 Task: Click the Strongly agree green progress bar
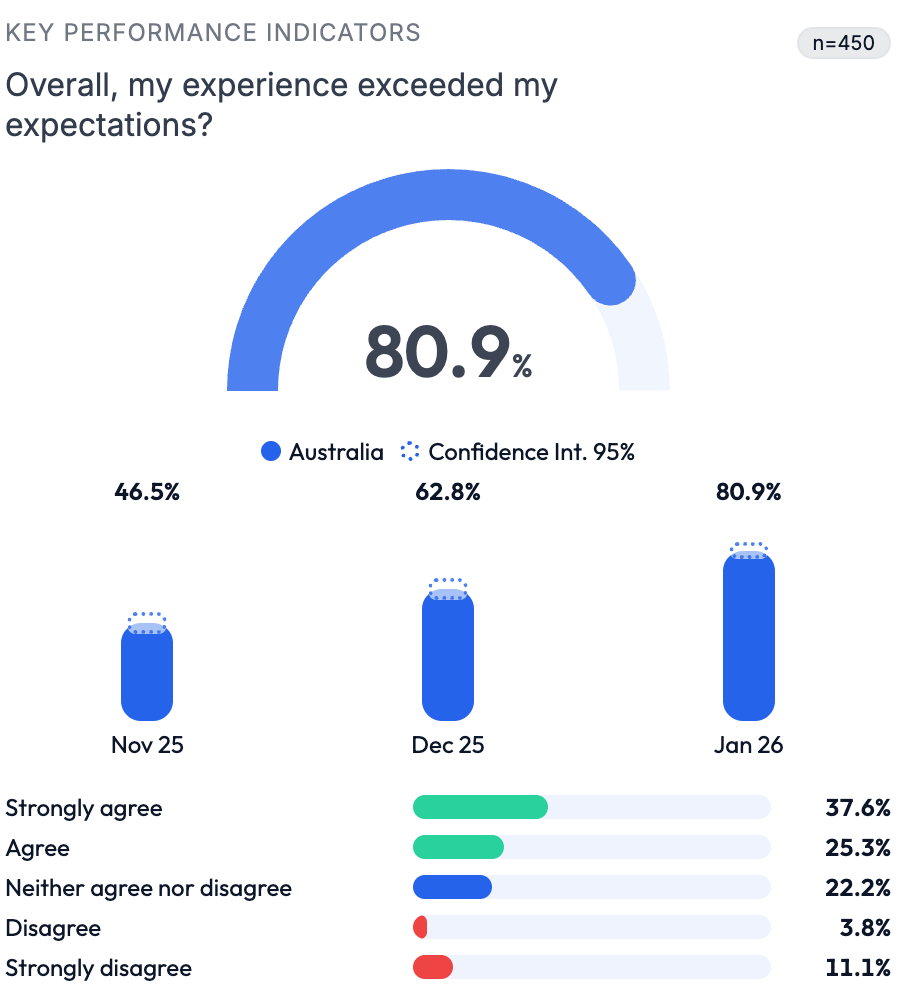pyautogui.click(x=480, y=807)
